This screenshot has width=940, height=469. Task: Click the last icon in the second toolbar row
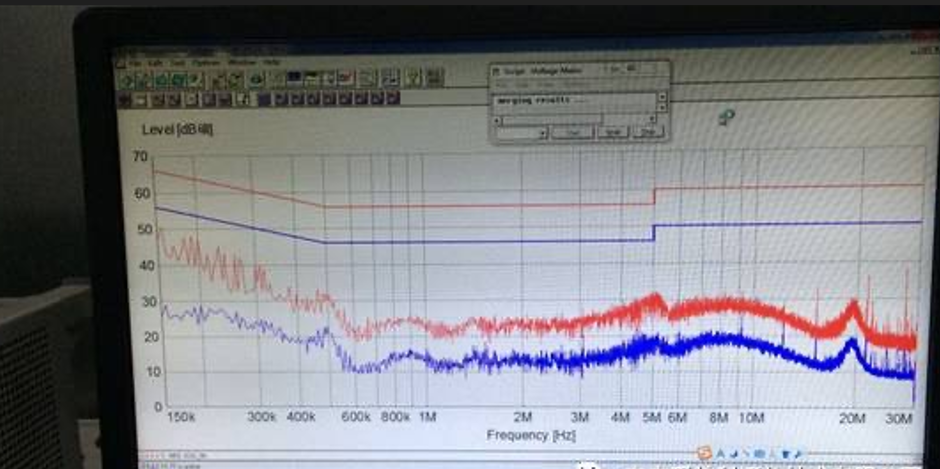[393, 98]
